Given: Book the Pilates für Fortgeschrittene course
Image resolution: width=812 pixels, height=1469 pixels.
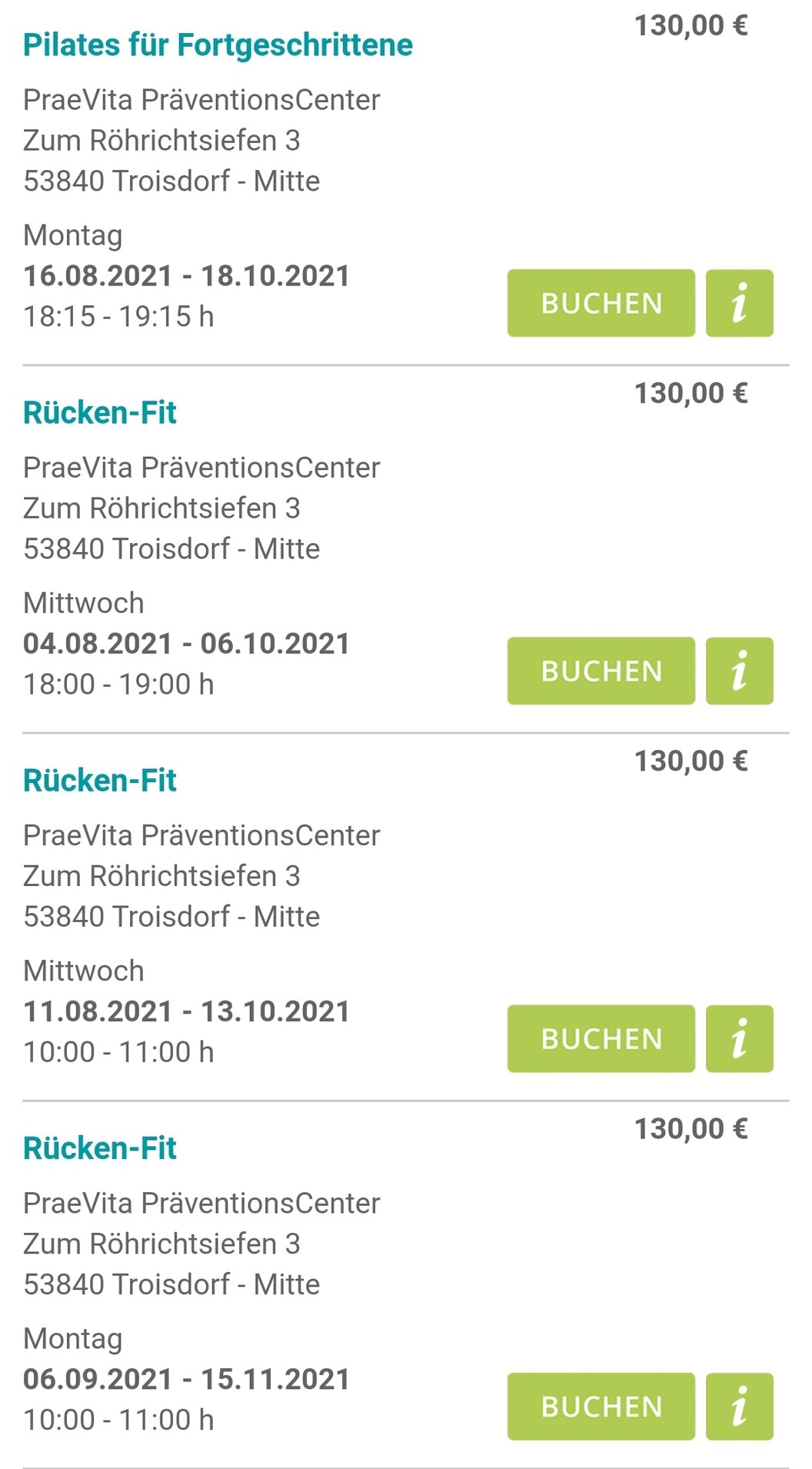Looking at the screenshot, I should tap(601, 303).
